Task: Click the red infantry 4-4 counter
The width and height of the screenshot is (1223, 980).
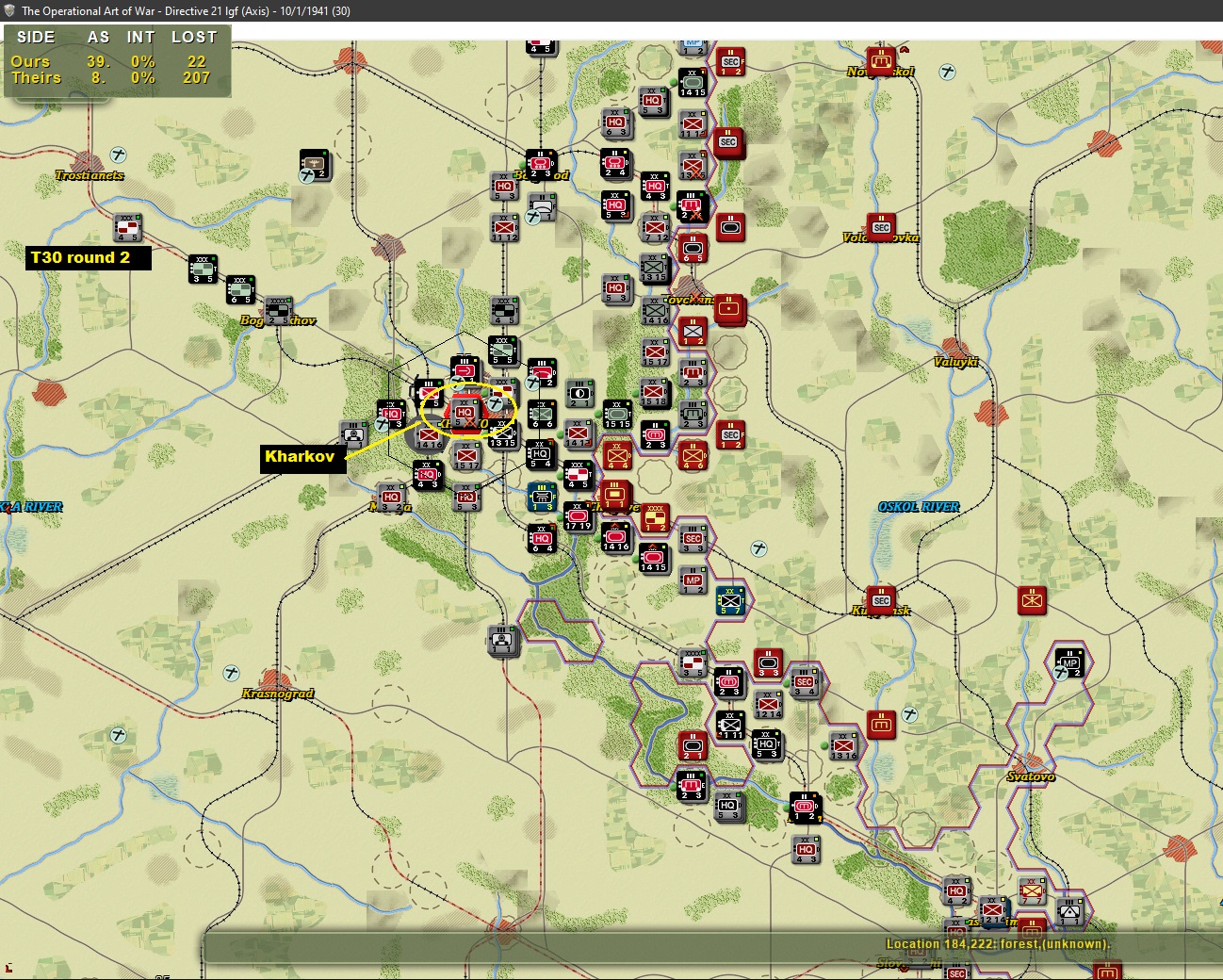Action: coord(617,455)
